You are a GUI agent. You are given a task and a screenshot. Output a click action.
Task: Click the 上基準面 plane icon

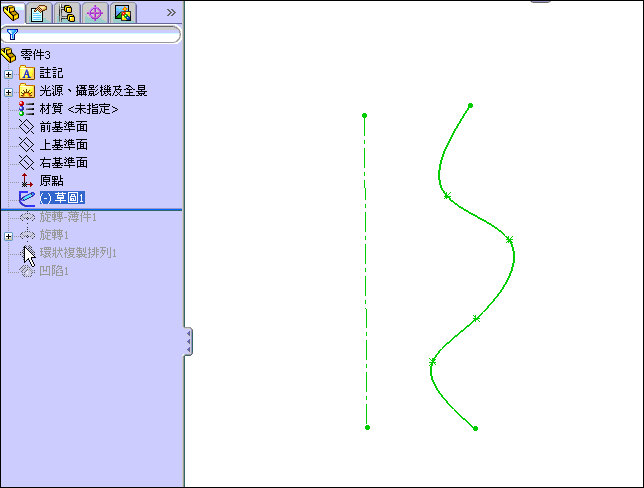pos(27,145)
